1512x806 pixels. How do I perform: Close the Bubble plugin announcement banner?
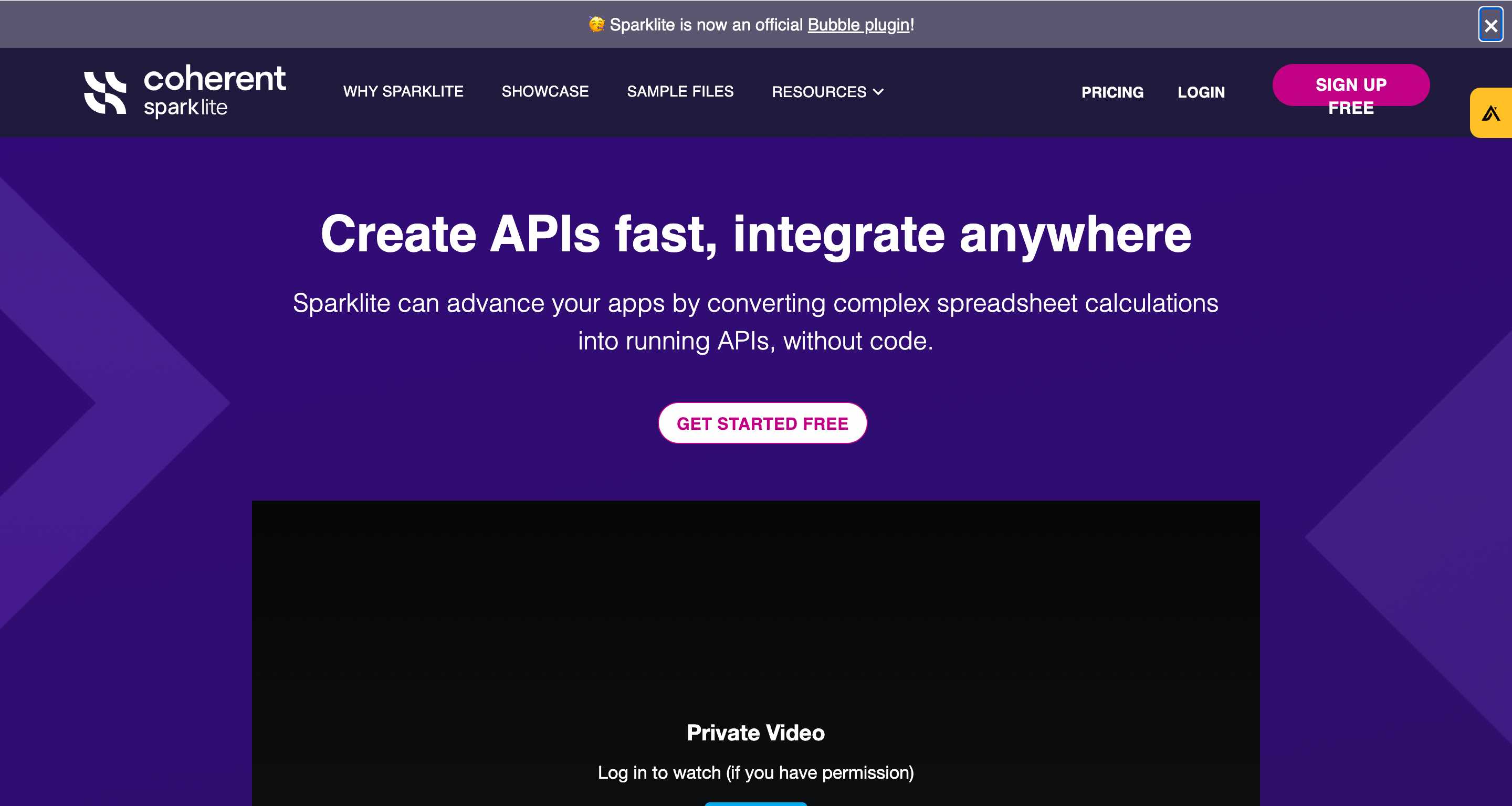coord(1490,25)
